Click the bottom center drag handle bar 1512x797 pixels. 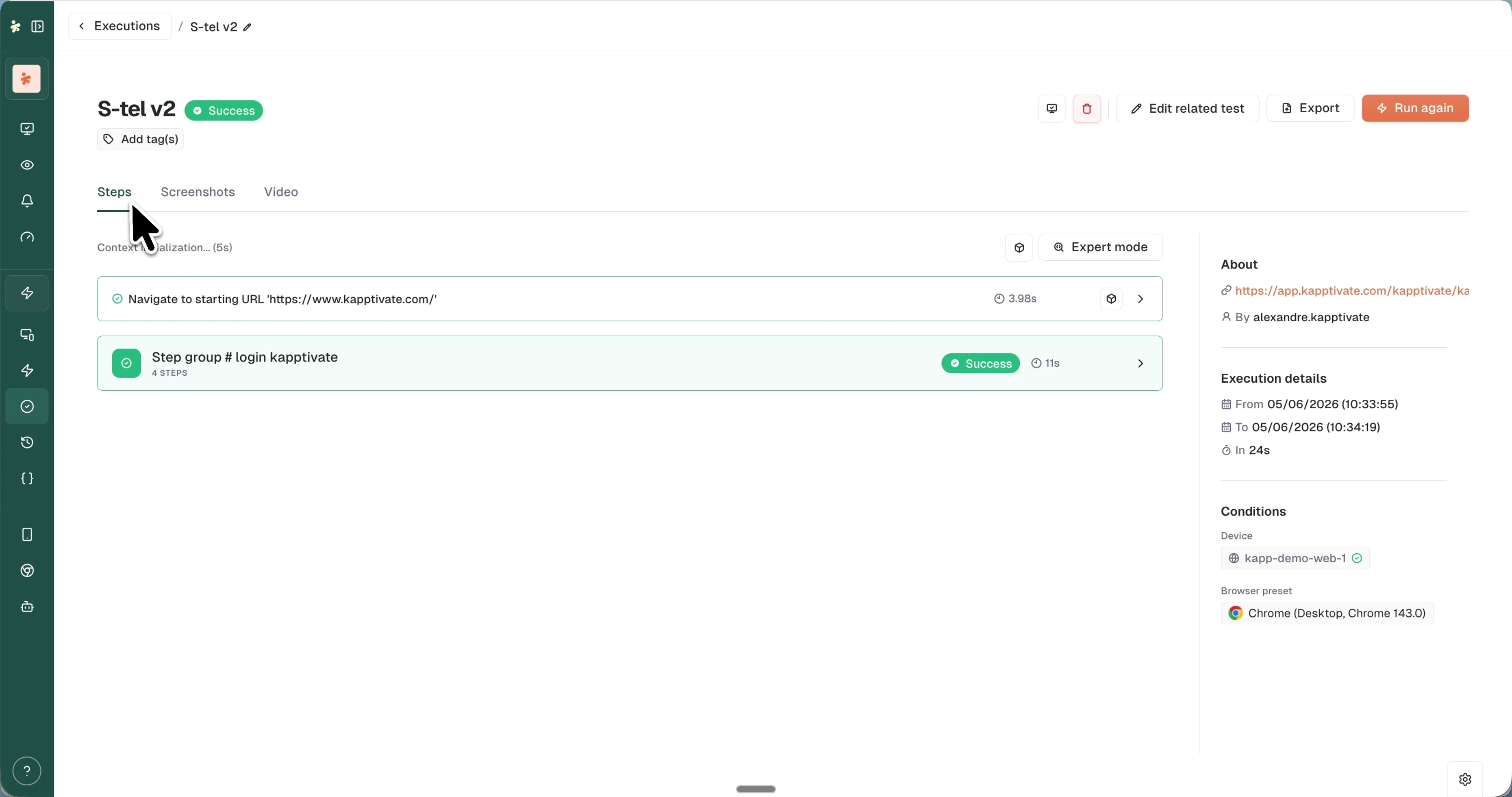coord(756,790)
